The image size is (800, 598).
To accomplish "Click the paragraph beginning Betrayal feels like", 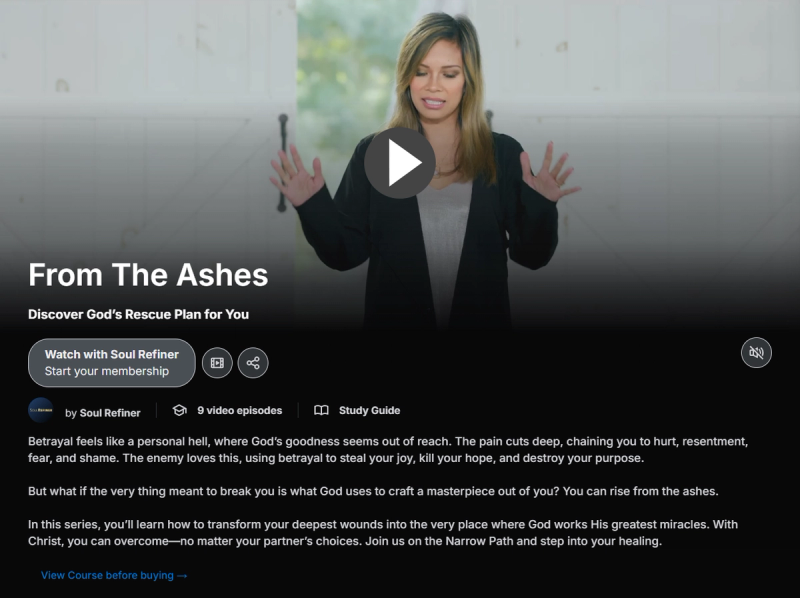I will pyautogui.click(x=388, y=450).
